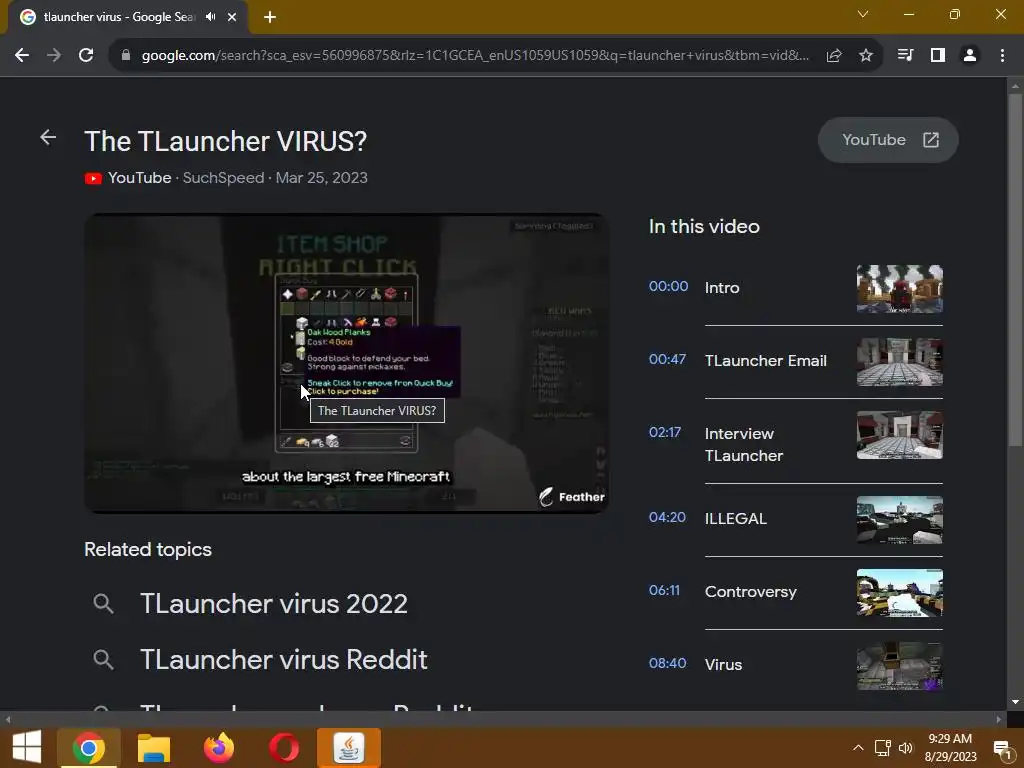Screen dimensions: 1024x768
Task: Jump to 02:17 timestamp
Action: (665, 432)
